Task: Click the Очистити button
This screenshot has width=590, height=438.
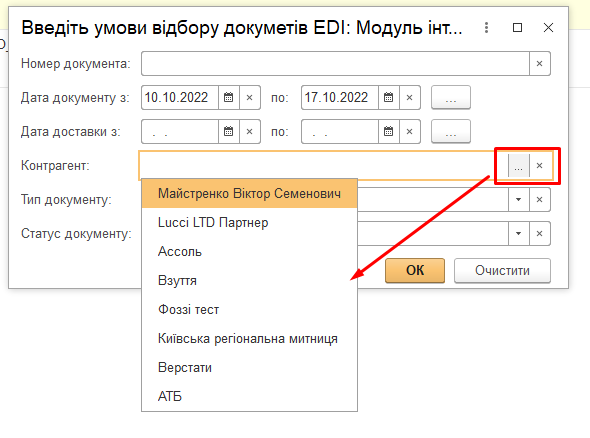Action: 502,270
